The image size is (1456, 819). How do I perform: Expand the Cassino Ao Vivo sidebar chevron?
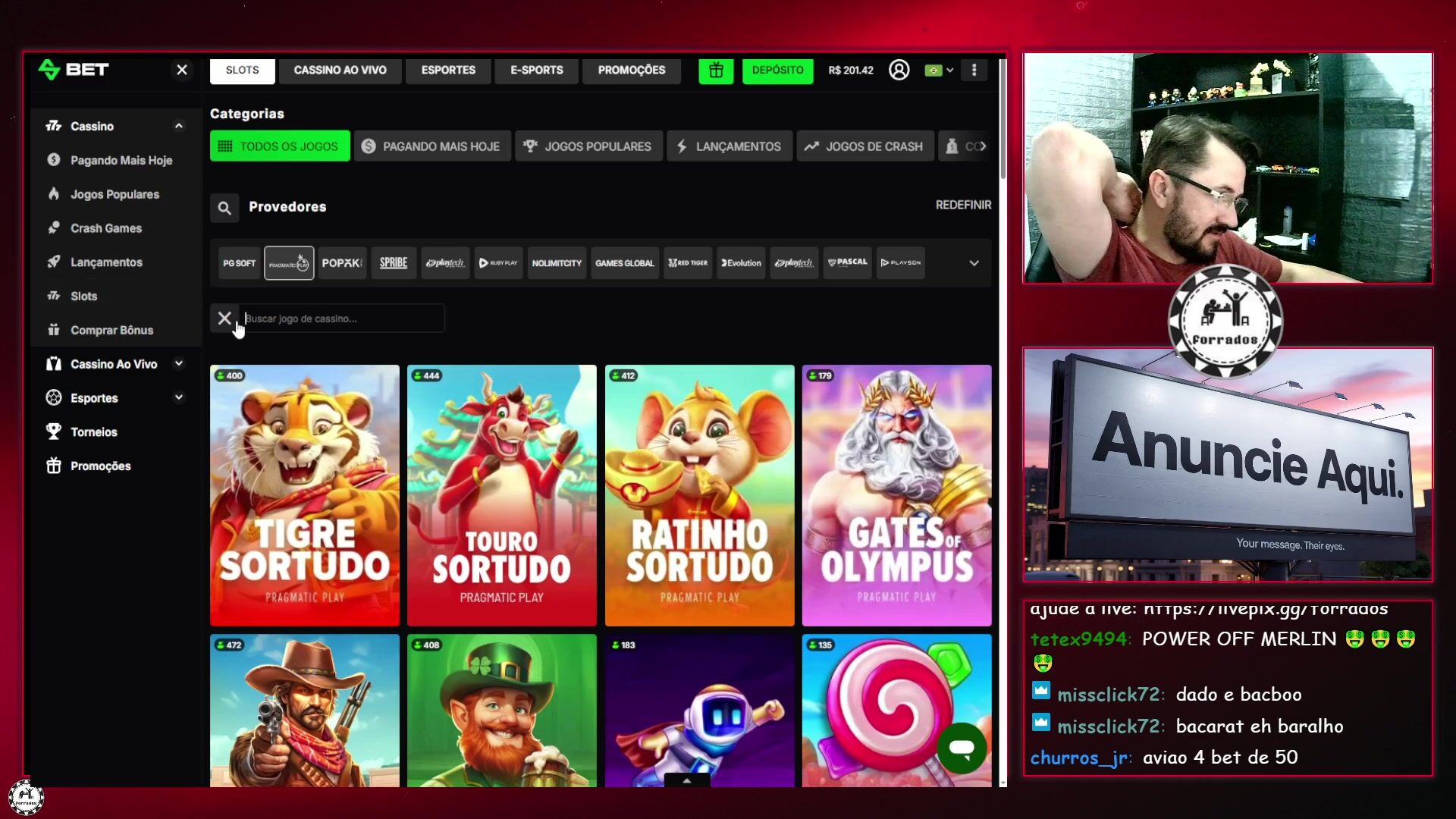pyautogui.click(x=179, y=364)
